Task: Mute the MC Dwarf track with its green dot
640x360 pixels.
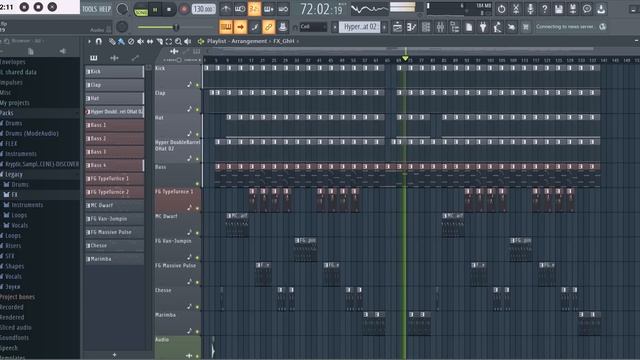Action: pos(198,233)
